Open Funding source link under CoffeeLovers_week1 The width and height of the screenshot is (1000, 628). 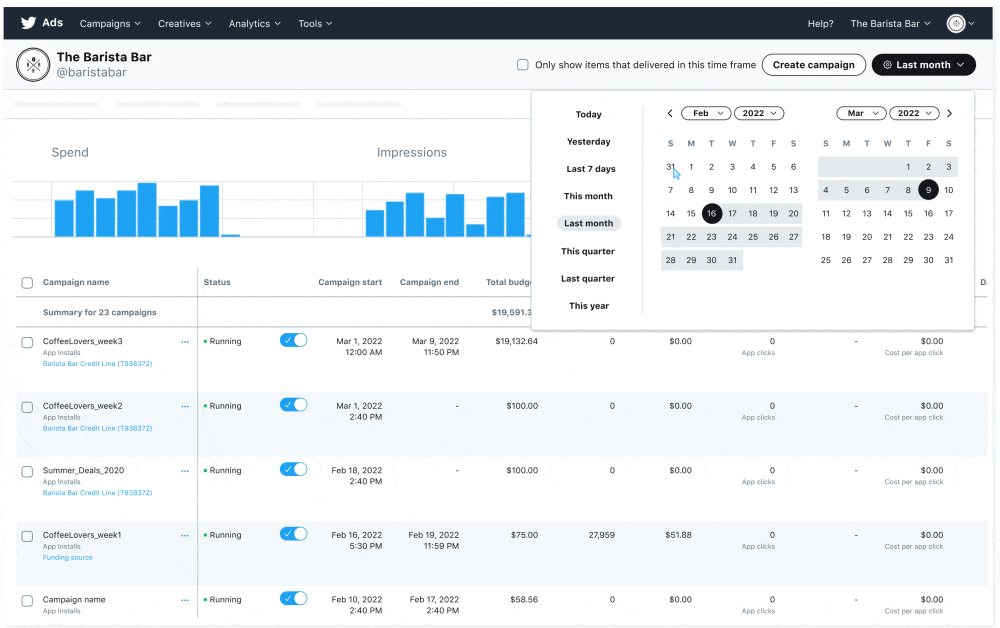[68, 557]
